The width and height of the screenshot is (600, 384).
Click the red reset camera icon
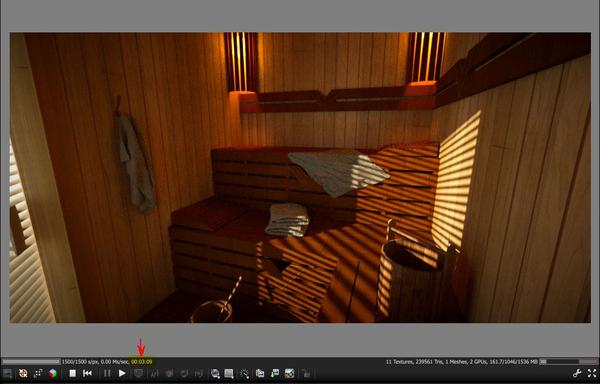click(23, 373)
